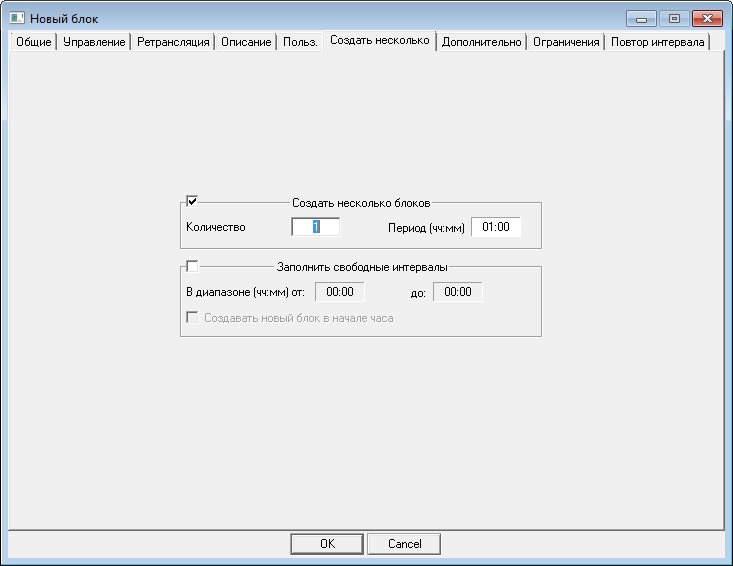Screen dimensions: 733x566
Task: Focus the Период (чч:мм) time field
Action: tap(496, 227)
